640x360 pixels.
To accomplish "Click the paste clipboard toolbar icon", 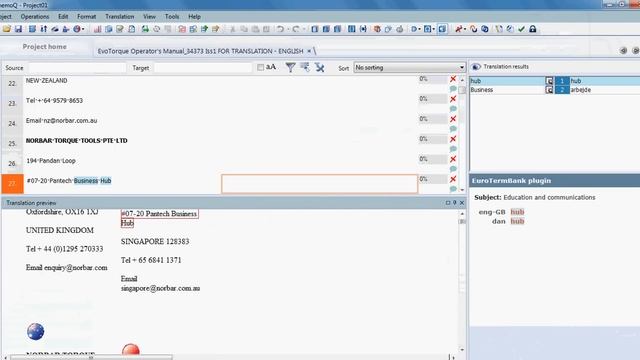I will (255, 29).
